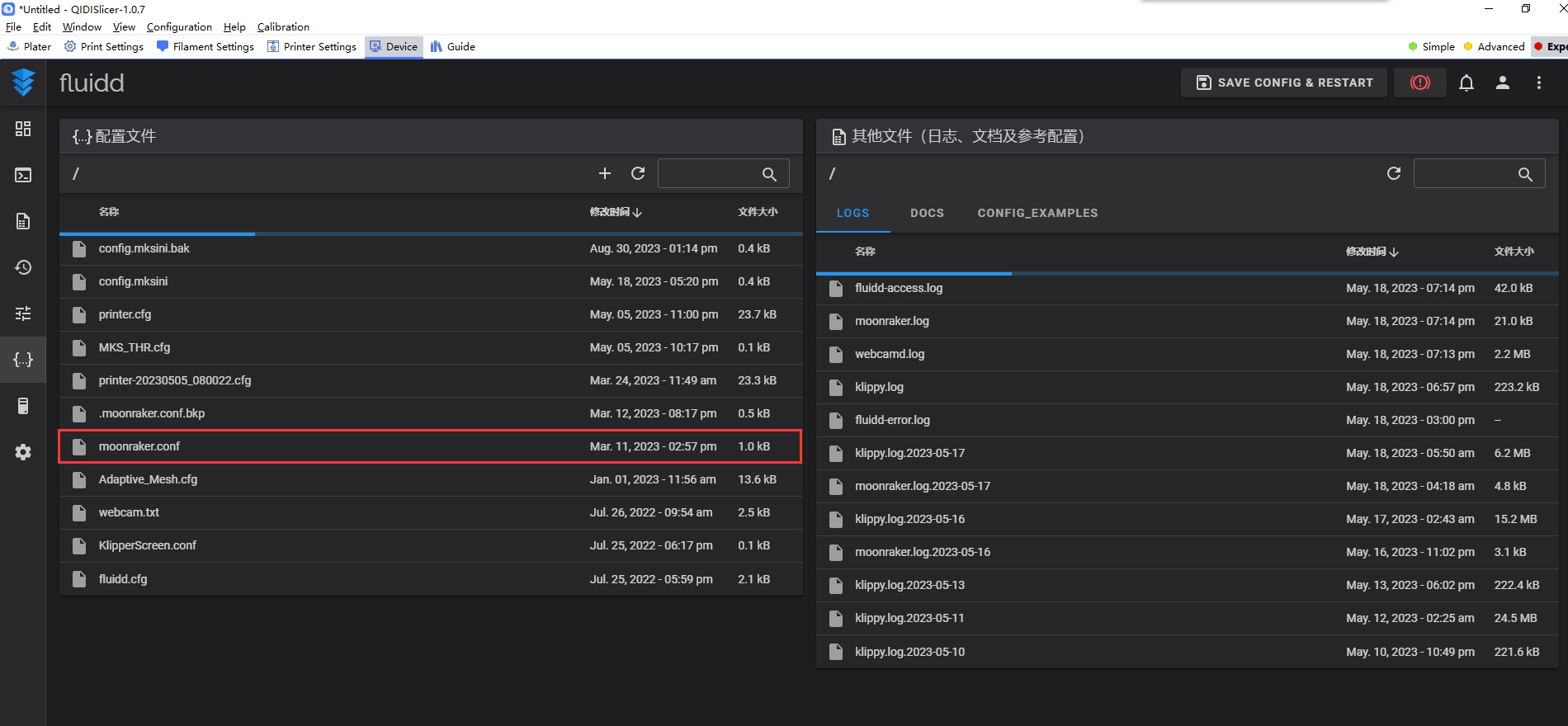Viewport: 1568px width, 726px height.
Task: Switch to CONFIG_EXAMPLES tab
Action: click(1037, 213)
